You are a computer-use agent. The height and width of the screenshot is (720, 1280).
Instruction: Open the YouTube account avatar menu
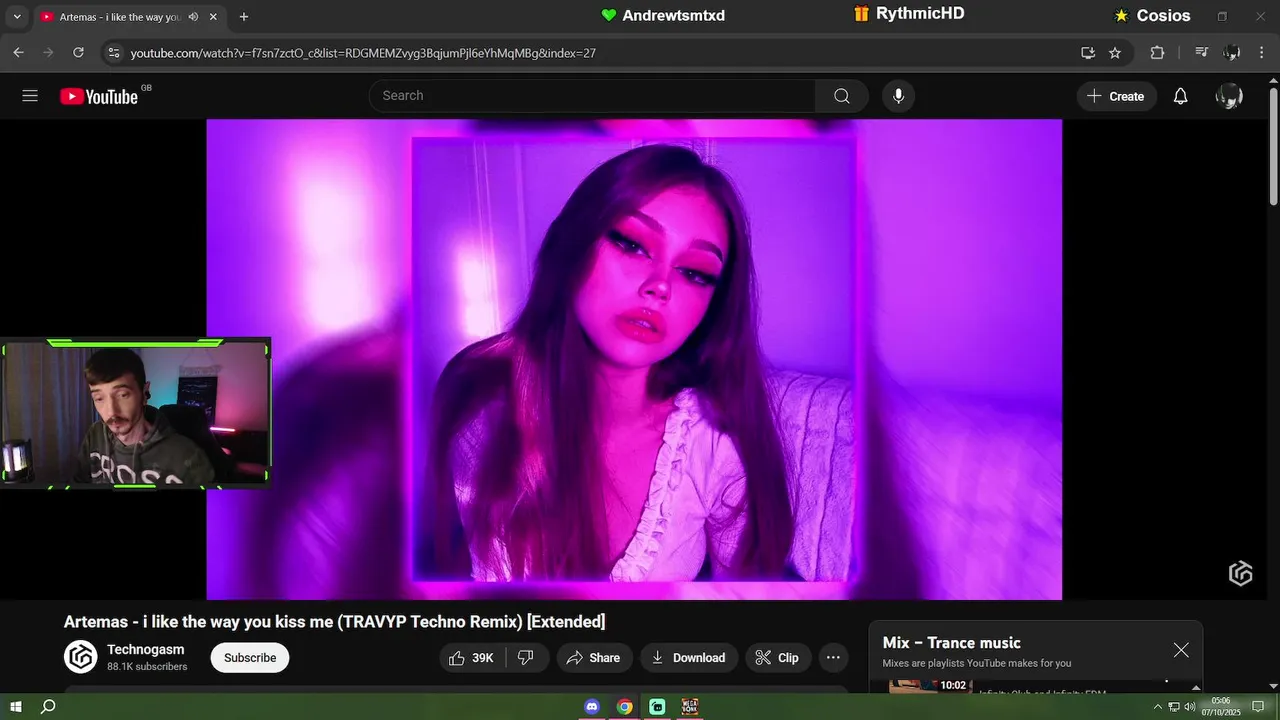click(1229, 96)
